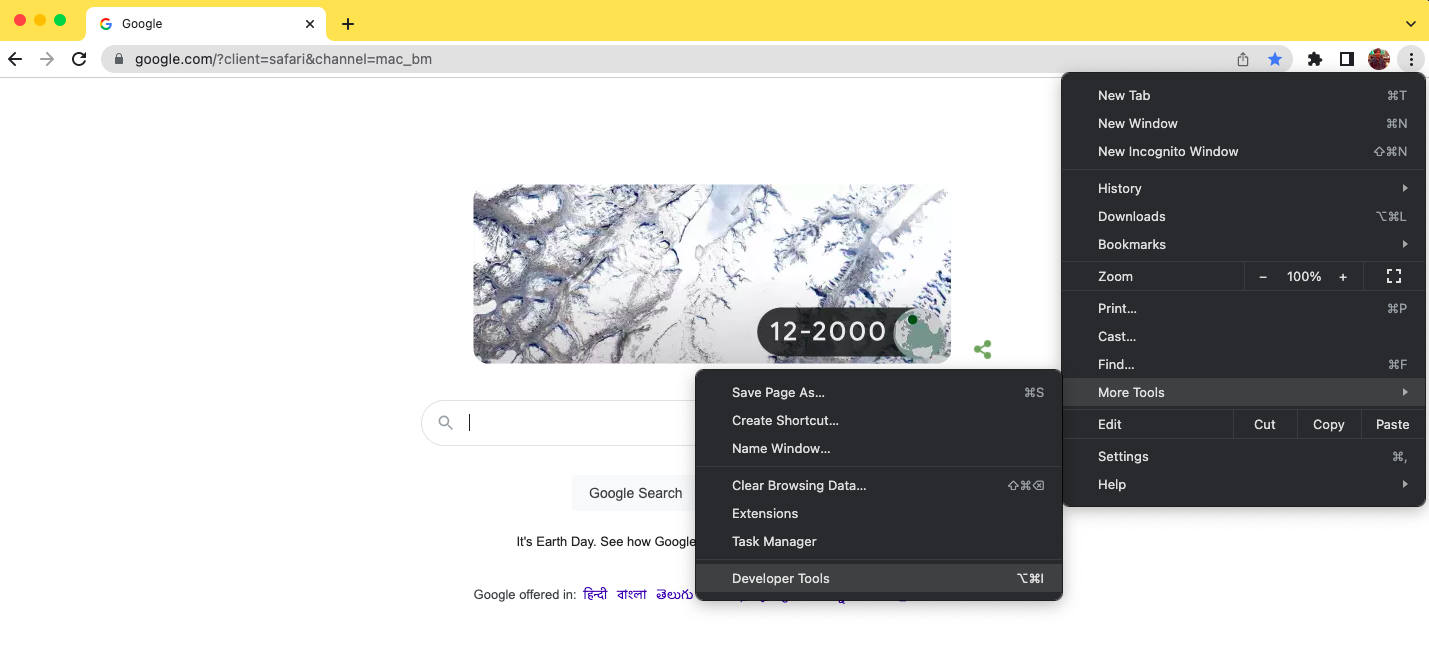Toggle the side panel icon

tap(1347, 59)
